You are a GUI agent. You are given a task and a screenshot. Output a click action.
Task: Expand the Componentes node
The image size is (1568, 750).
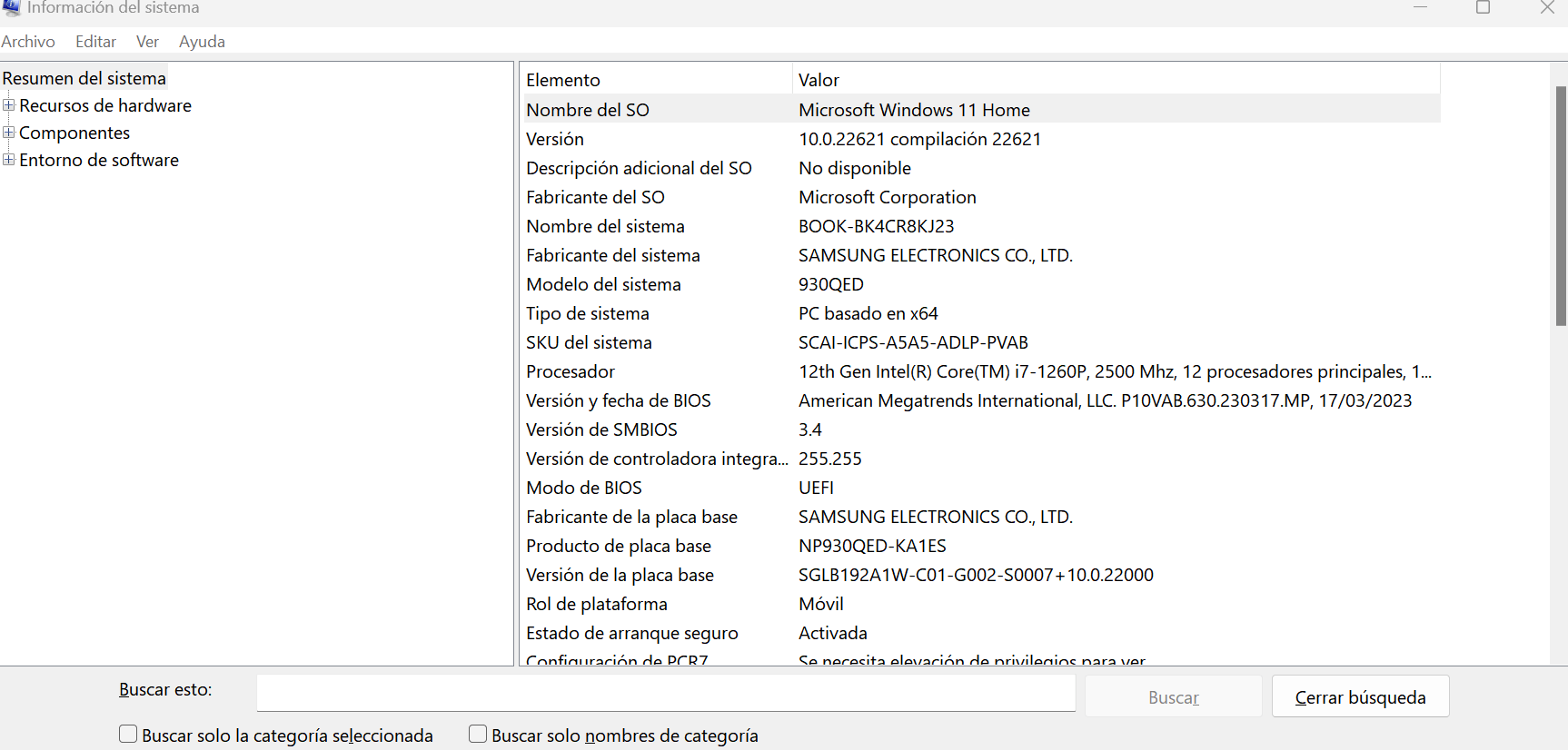(9, 133)
